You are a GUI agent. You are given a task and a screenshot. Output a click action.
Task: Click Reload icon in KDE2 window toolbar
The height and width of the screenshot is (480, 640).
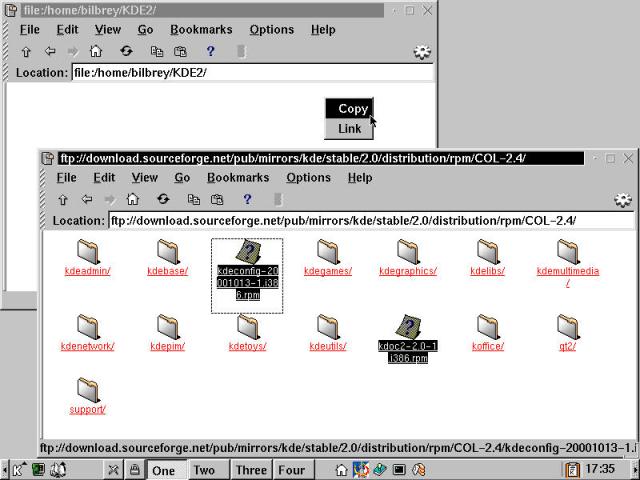pos(126,51)
